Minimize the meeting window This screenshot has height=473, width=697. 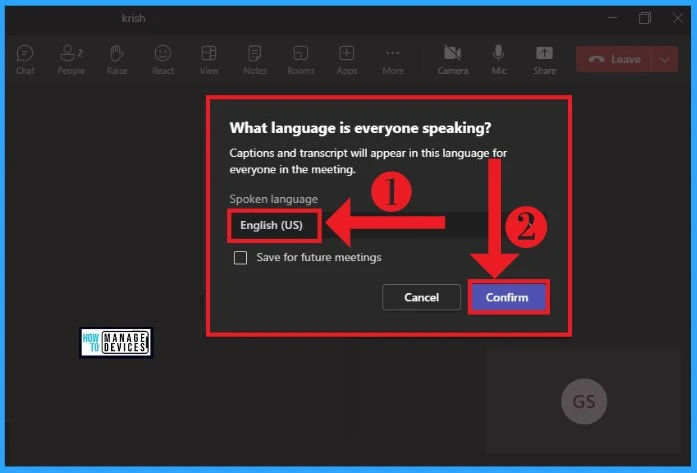(612, 18)
